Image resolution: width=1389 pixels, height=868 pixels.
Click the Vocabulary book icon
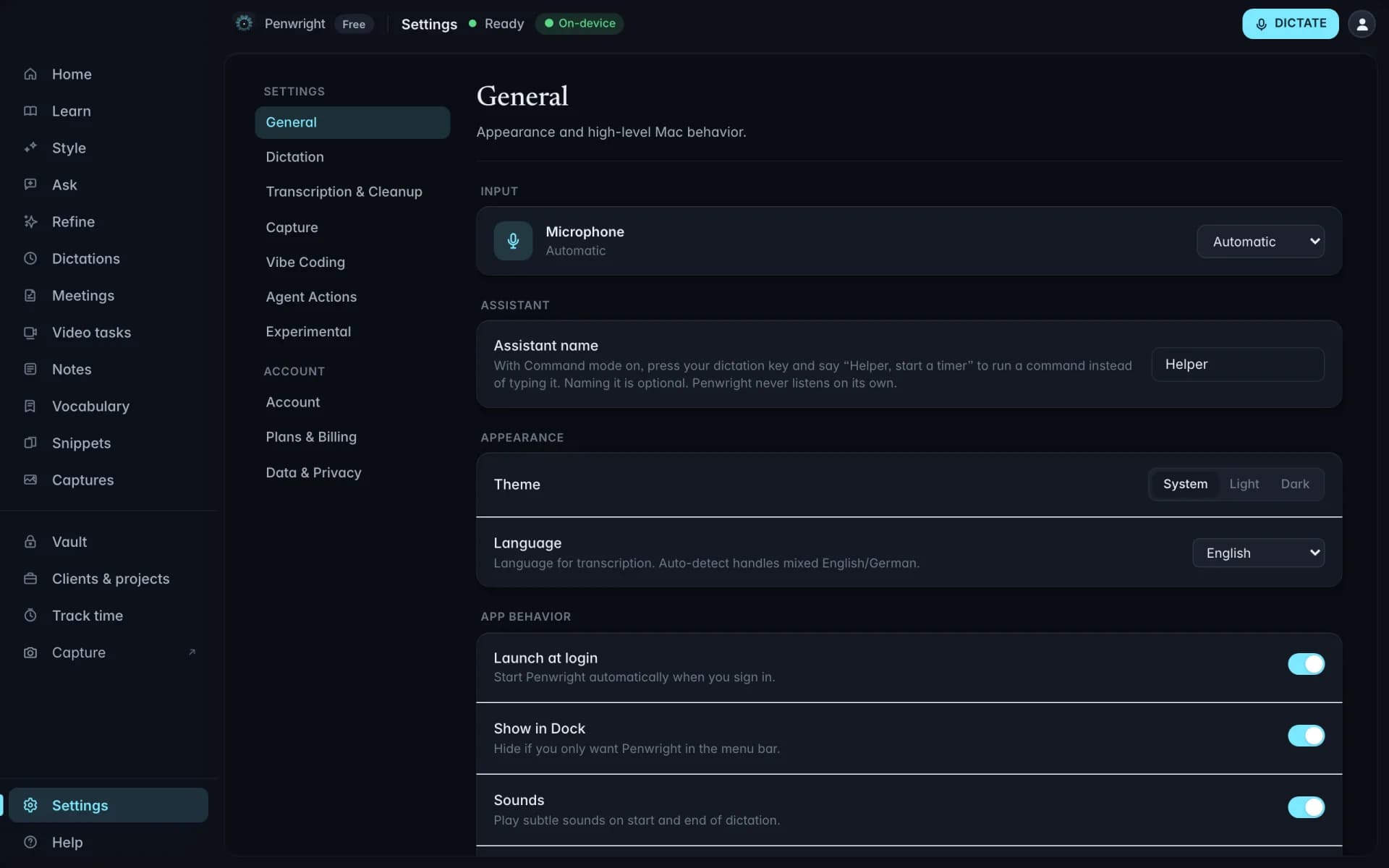click(30, 406)
